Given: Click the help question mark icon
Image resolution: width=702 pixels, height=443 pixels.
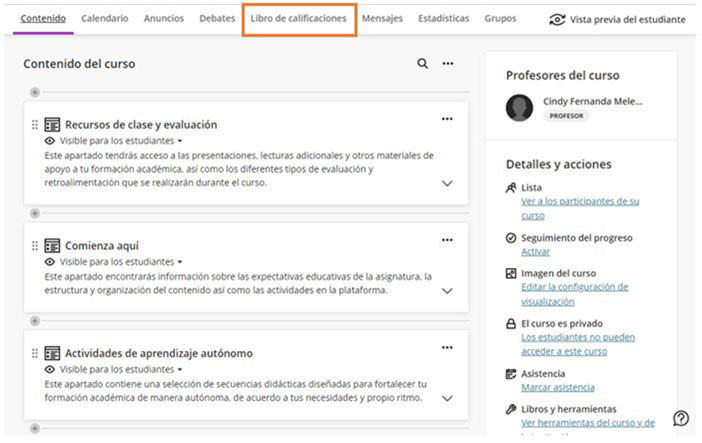Looking at the screenshot, I should (681, 418).
